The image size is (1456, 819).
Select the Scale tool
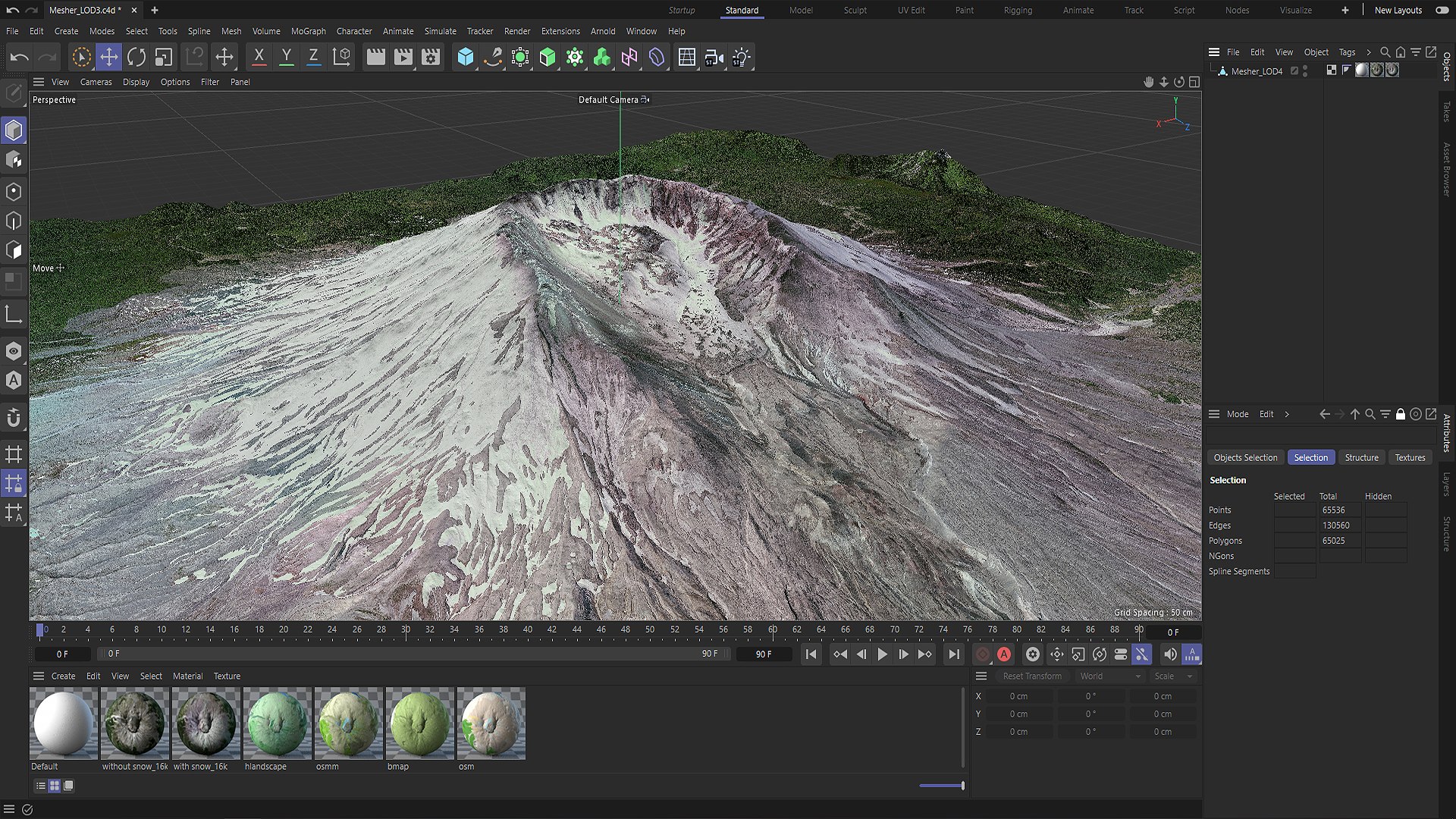coord(164,57)
